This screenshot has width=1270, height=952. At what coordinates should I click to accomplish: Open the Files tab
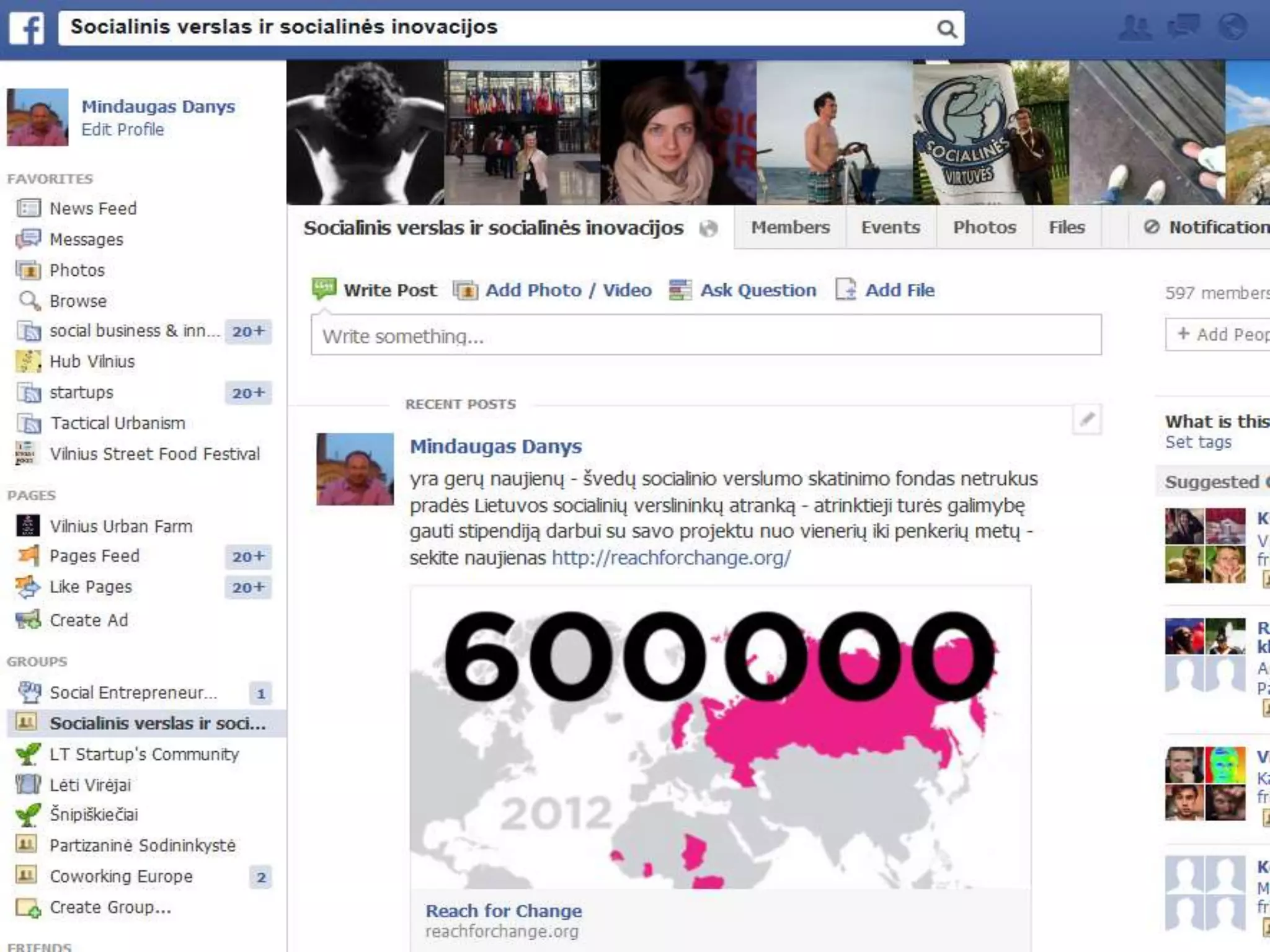(x=1067, y=227)
